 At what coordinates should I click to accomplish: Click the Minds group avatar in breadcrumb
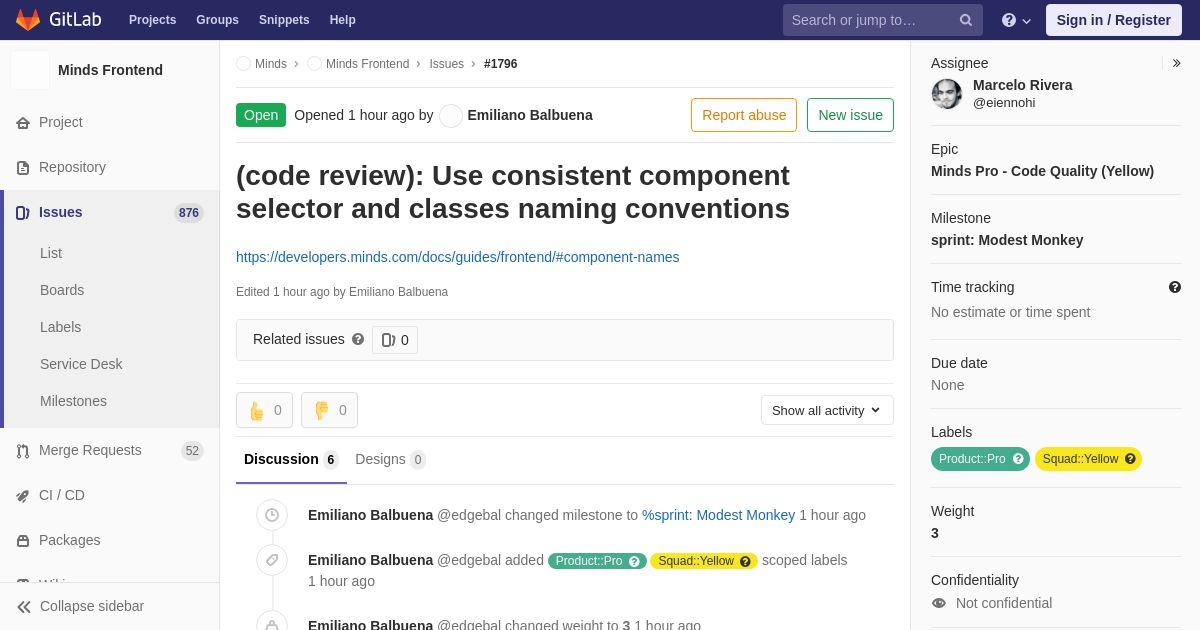243,64
